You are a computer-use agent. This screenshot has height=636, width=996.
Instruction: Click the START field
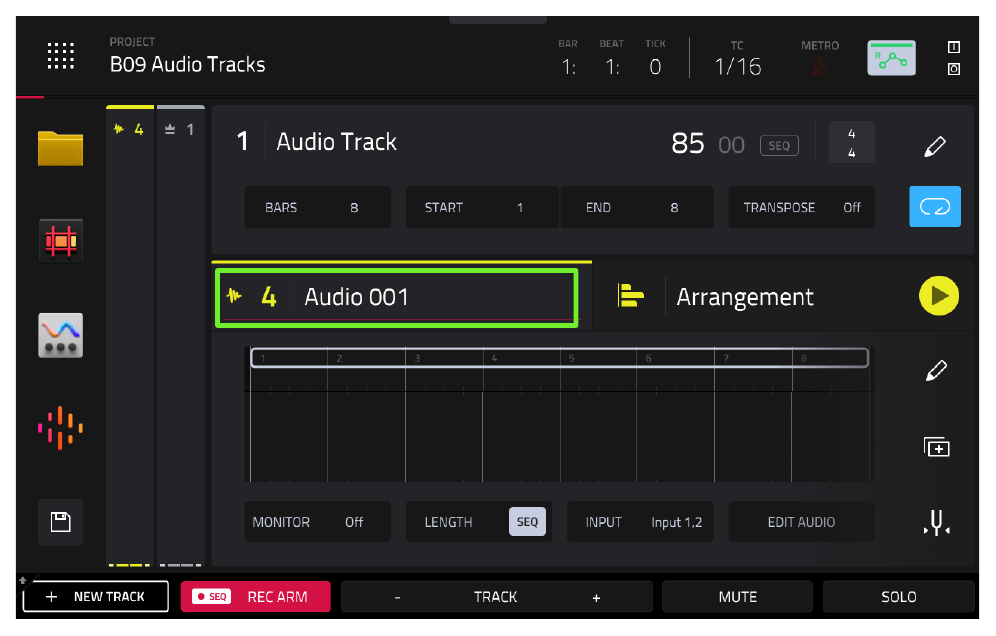[x=481, y=207]
